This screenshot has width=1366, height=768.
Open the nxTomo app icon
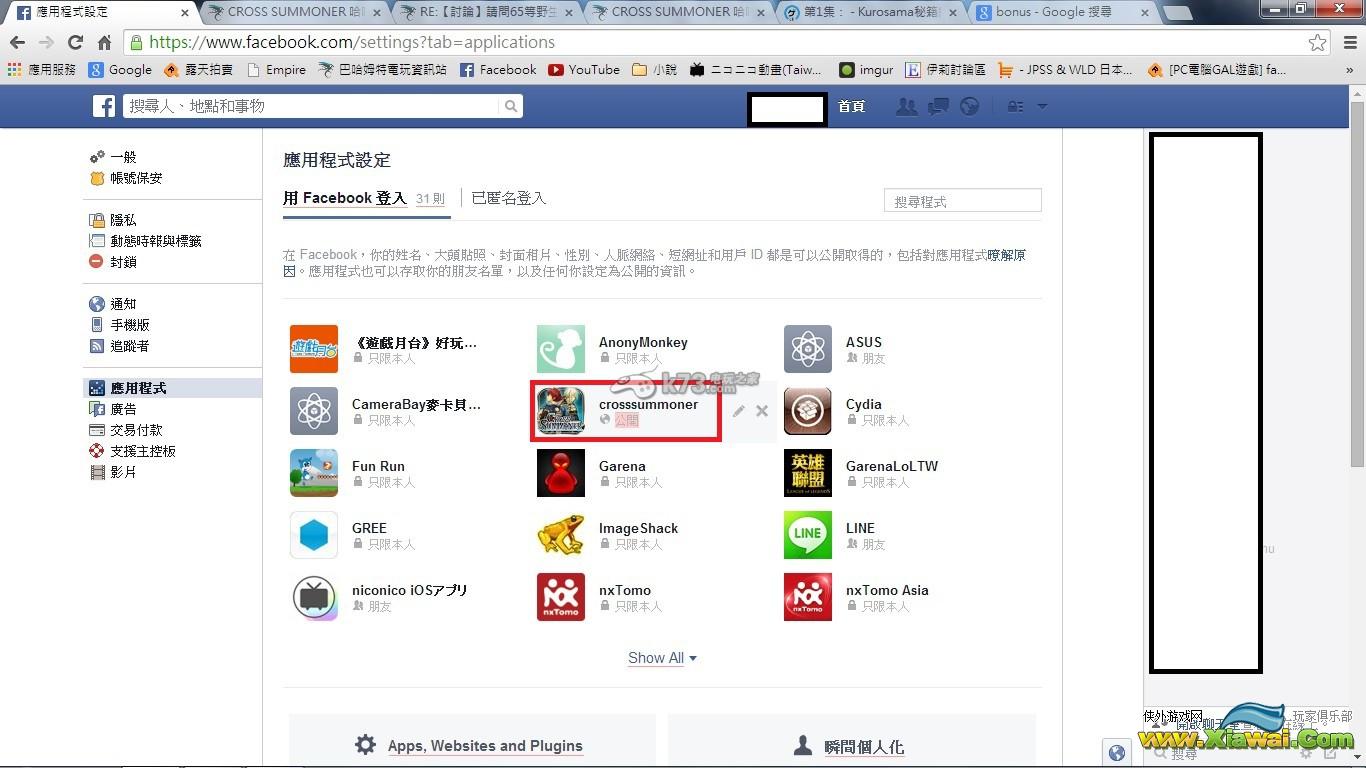(x=561, y=597)
